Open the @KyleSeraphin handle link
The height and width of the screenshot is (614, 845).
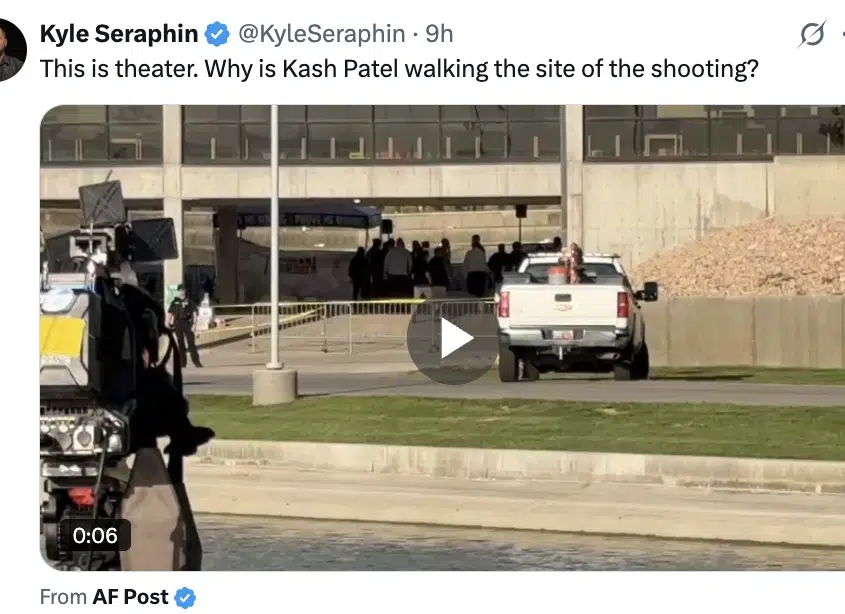point(322,34)
